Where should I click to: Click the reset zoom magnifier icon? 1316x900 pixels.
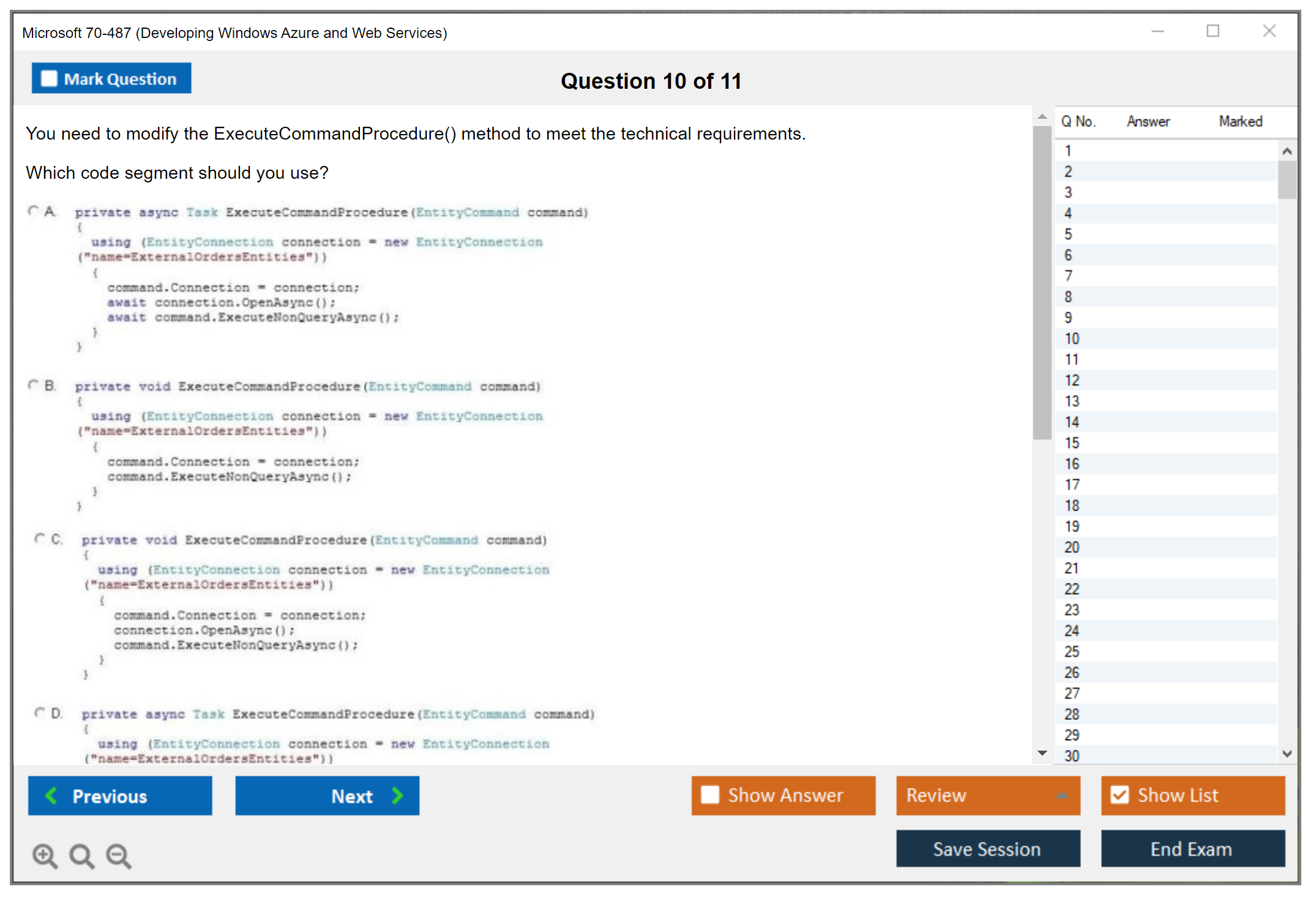pos(81,855)
